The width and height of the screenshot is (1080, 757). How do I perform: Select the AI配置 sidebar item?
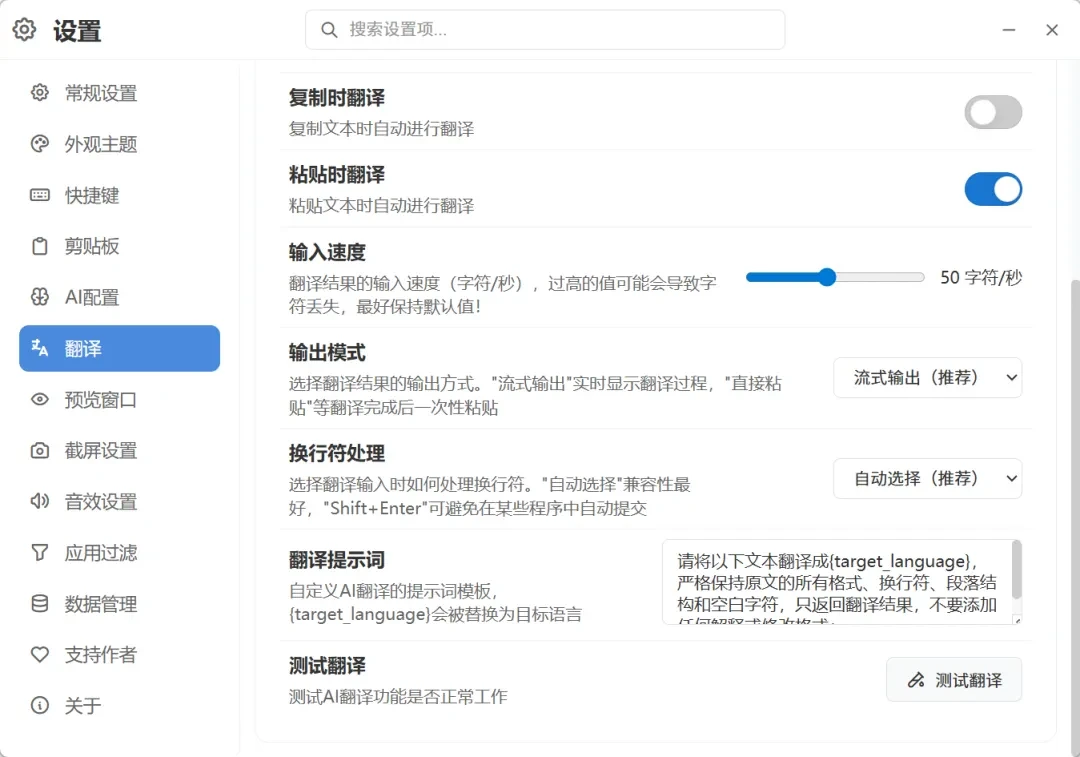pyautogui.click(x=119, y=297)
